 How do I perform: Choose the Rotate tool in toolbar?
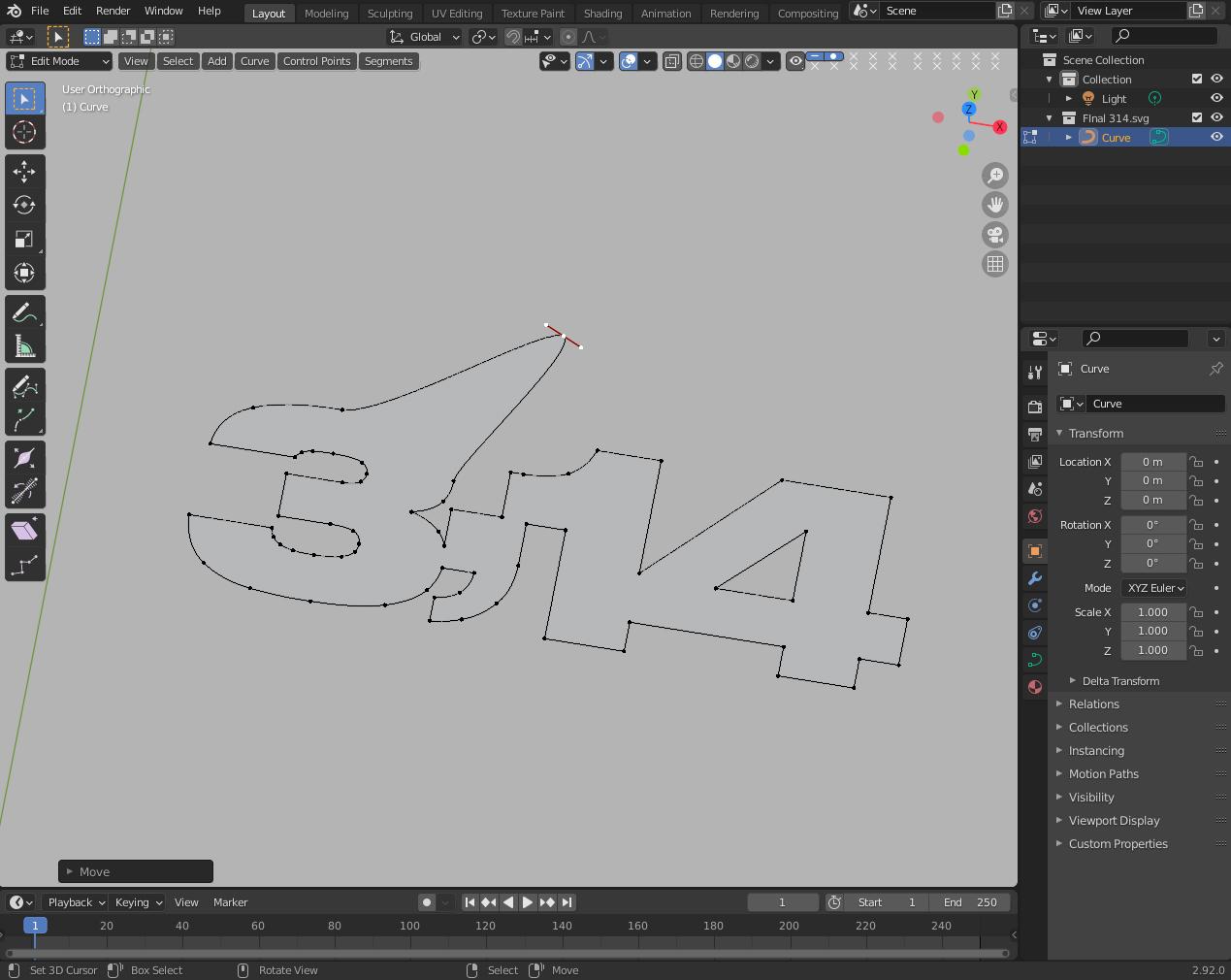coord(24,205)
